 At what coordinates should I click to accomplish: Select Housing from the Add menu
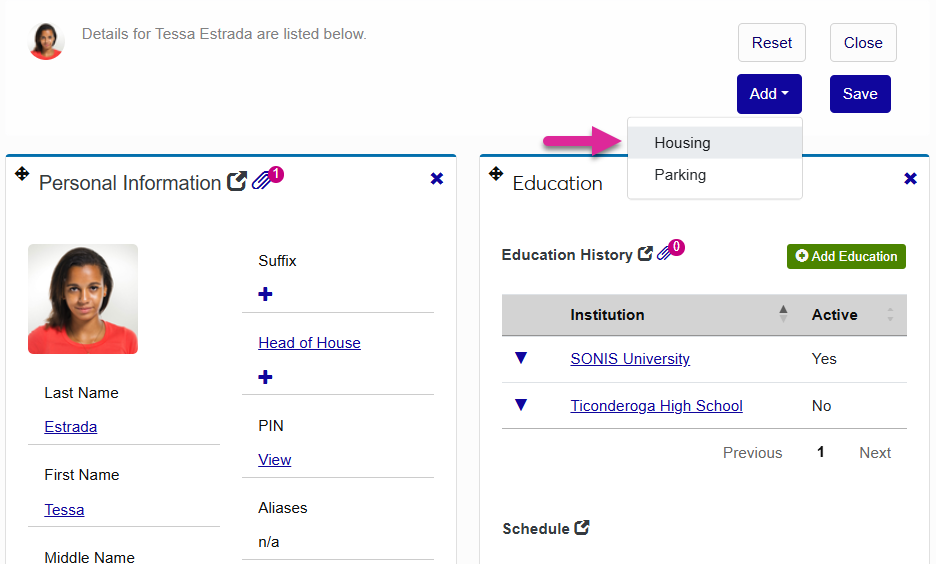(x=683, y=143)
